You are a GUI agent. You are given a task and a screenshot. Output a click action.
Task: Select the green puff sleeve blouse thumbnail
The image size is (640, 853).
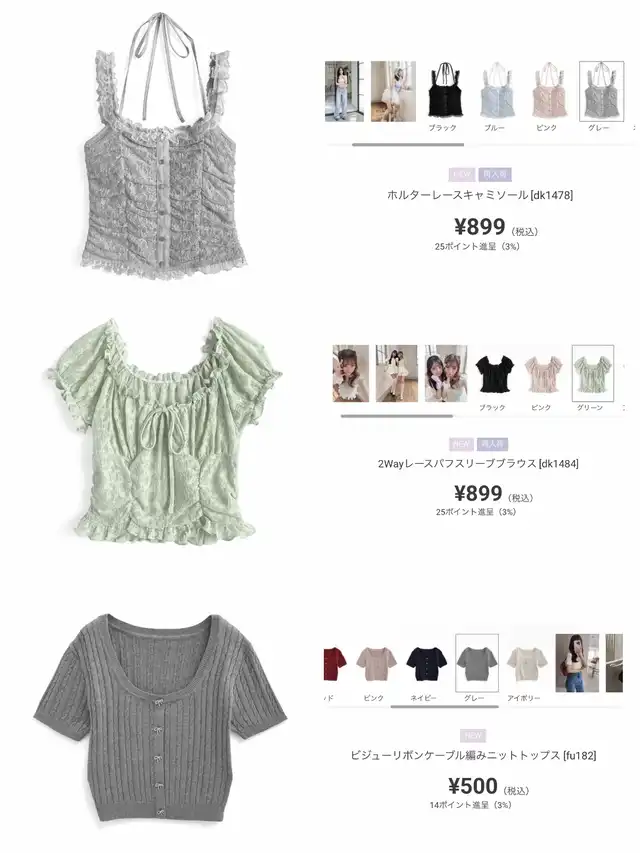(x=593, y=373)
